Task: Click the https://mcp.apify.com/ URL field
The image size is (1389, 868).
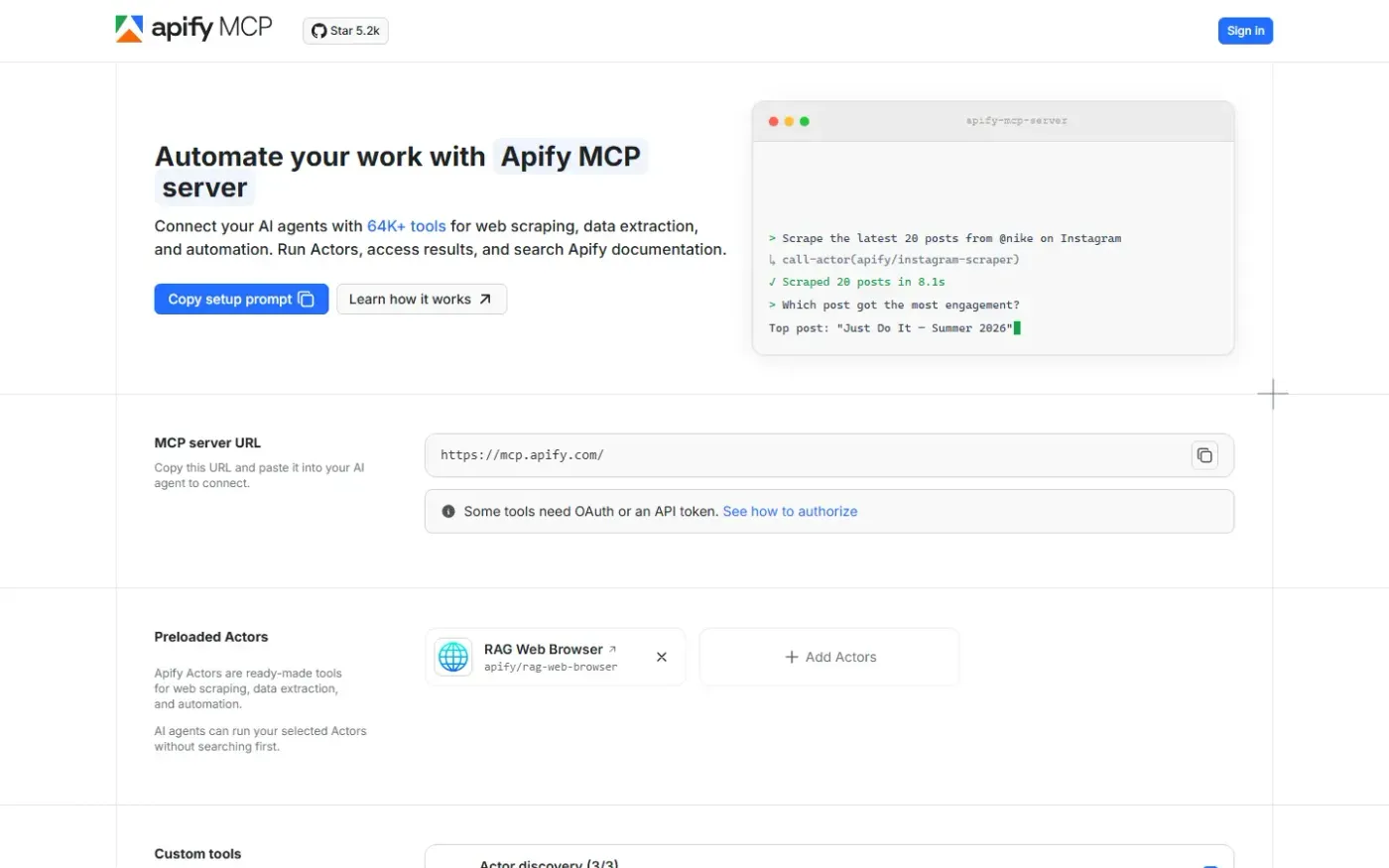Action: pos(829,455)
